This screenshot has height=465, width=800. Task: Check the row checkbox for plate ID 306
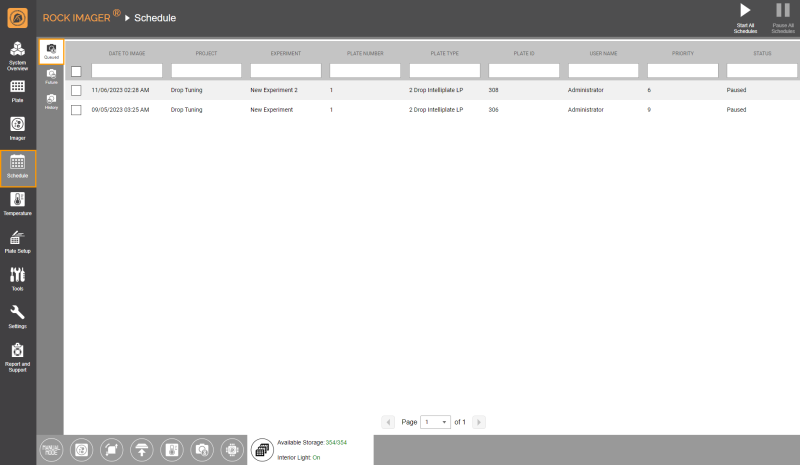click(x=76, y=110)
